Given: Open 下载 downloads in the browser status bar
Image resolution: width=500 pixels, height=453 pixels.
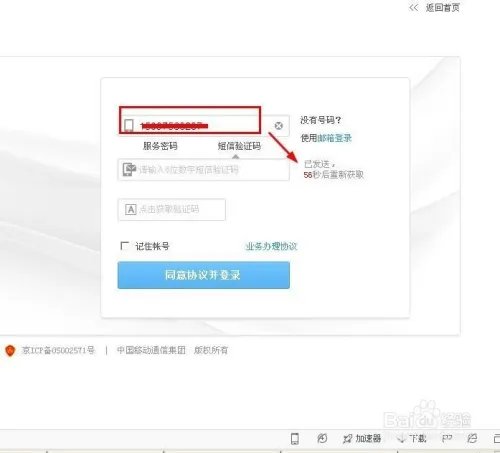Looking at the screenshot, I should [x=412, y=438].
